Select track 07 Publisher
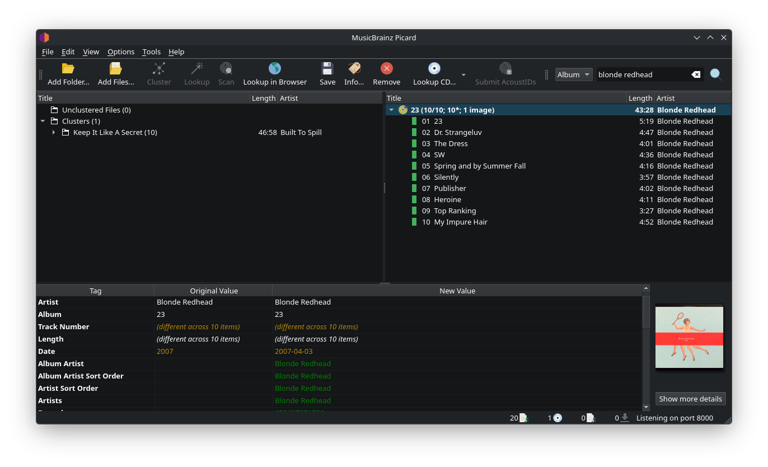Screen dimensions: 768x467 [x=558, y=189]
